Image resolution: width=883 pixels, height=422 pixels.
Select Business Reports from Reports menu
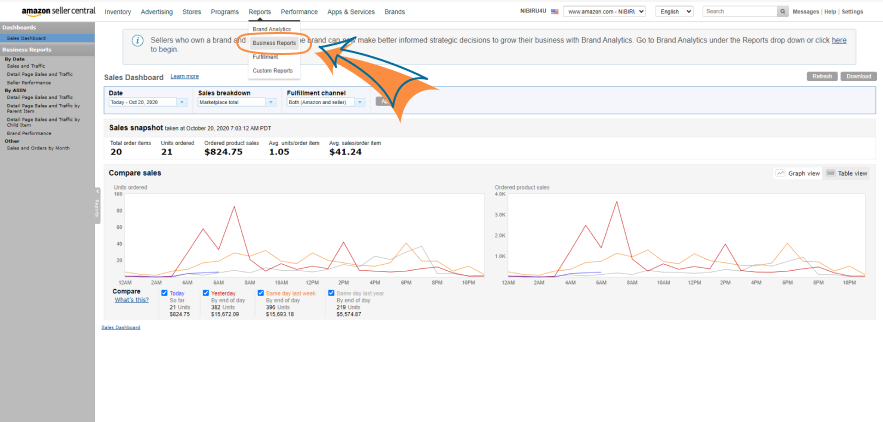(x=274, y=44)
